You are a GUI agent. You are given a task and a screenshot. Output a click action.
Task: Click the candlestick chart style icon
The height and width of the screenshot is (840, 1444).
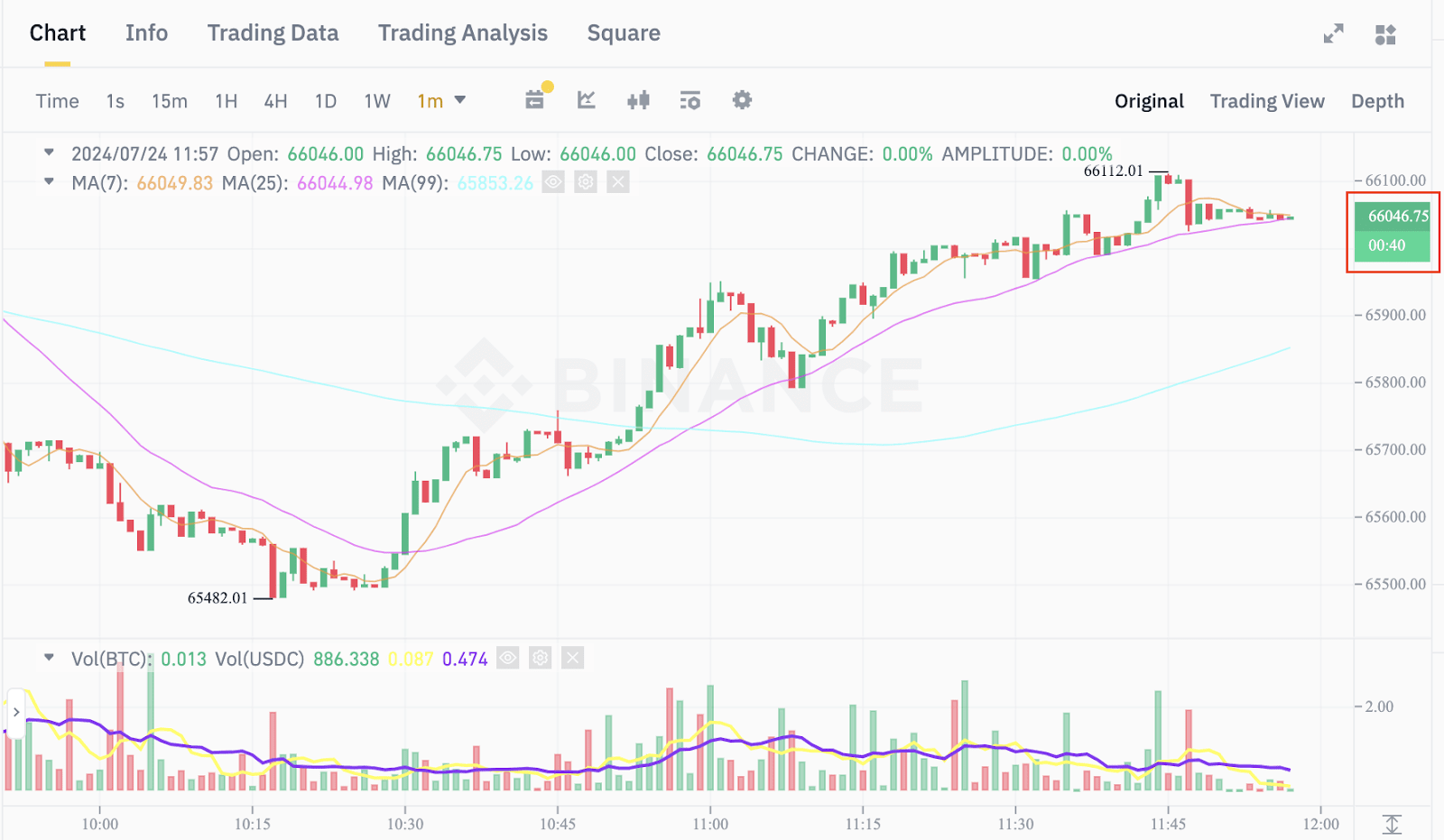tap(638, 100)
